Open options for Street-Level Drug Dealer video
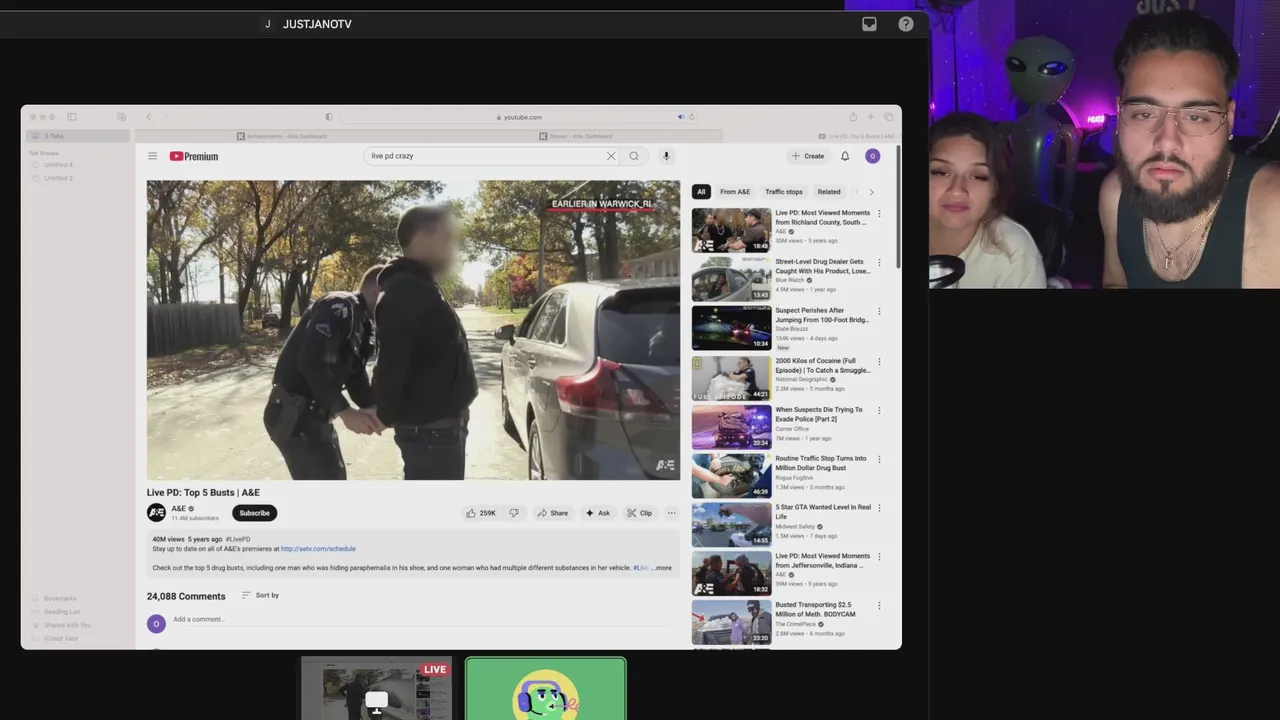1280x720 pixels. tap(879, 263)
